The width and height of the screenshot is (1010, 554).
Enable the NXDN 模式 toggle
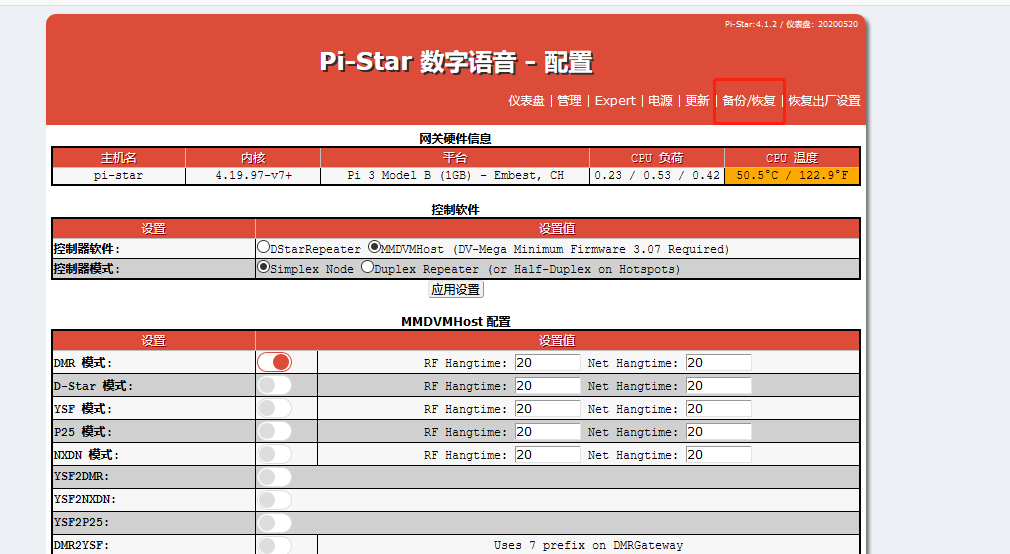[x=274, y=454]
